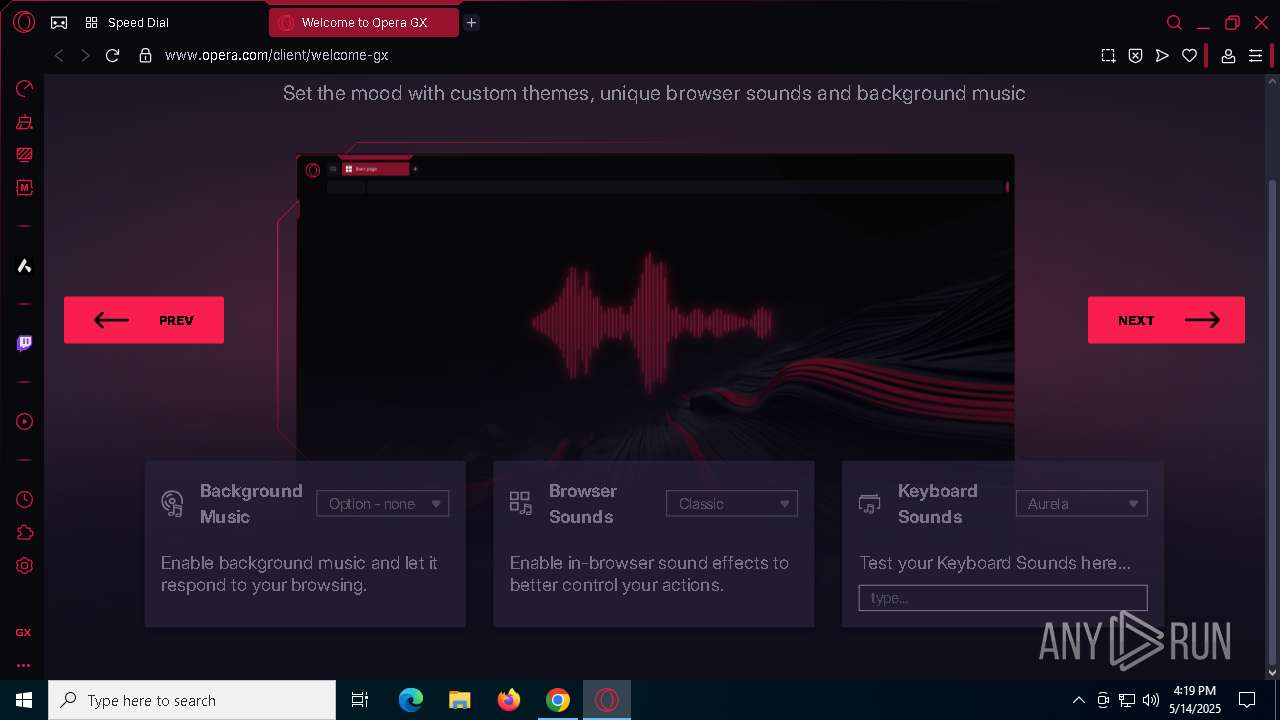The width and height of the screenshot is (1280, 720).
Task: Go back to the previous page
Action: (59, 56)
